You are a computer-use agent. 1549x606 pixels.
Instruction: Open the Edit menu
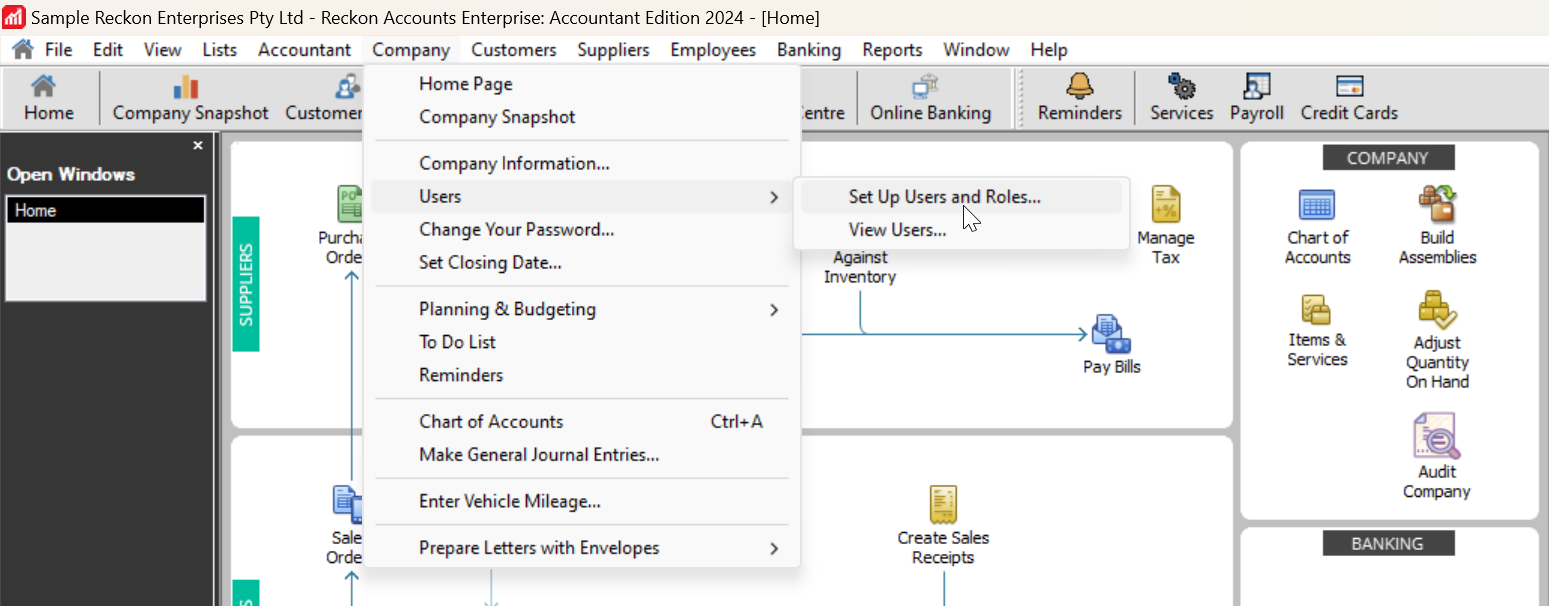(x=108, y=49)
